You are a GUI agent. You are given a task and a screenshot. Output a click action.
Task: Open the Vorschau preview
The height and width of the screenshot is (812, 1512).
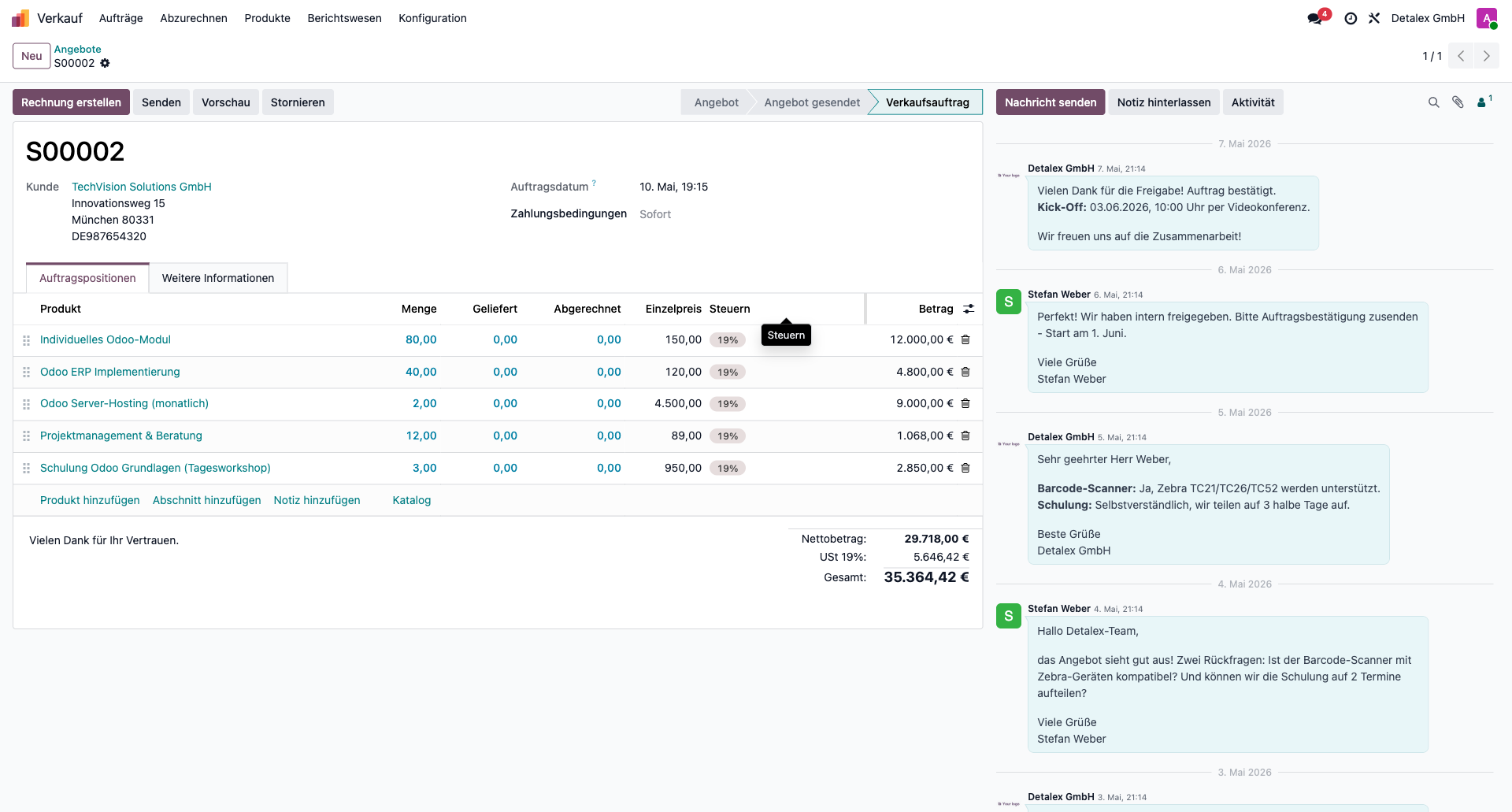coord(226,102)
